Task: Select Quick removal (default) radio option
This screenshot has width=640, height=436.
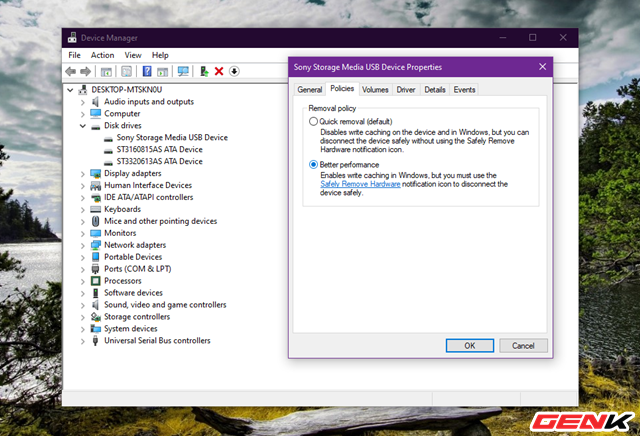Action: tap(314, 121)
